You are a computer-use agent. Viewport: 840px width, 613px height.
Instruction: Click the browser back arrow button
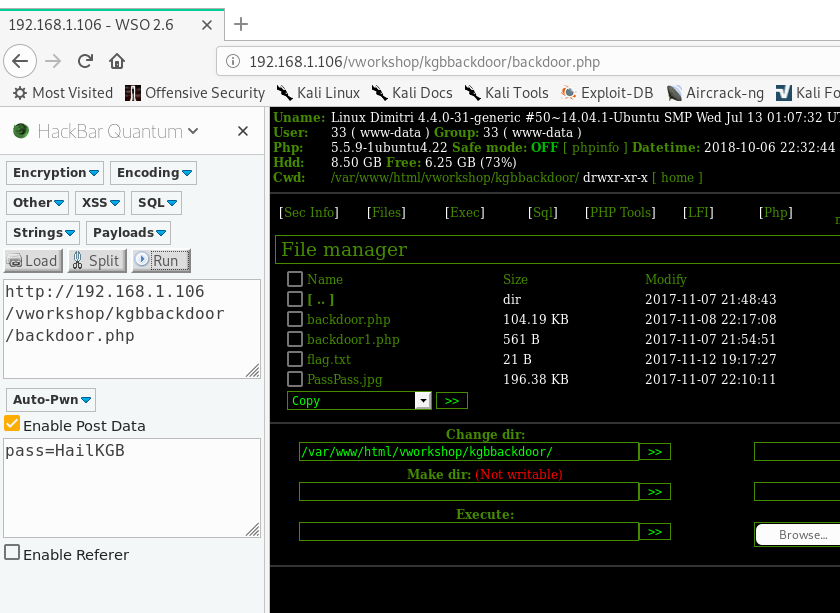point(19,61)
